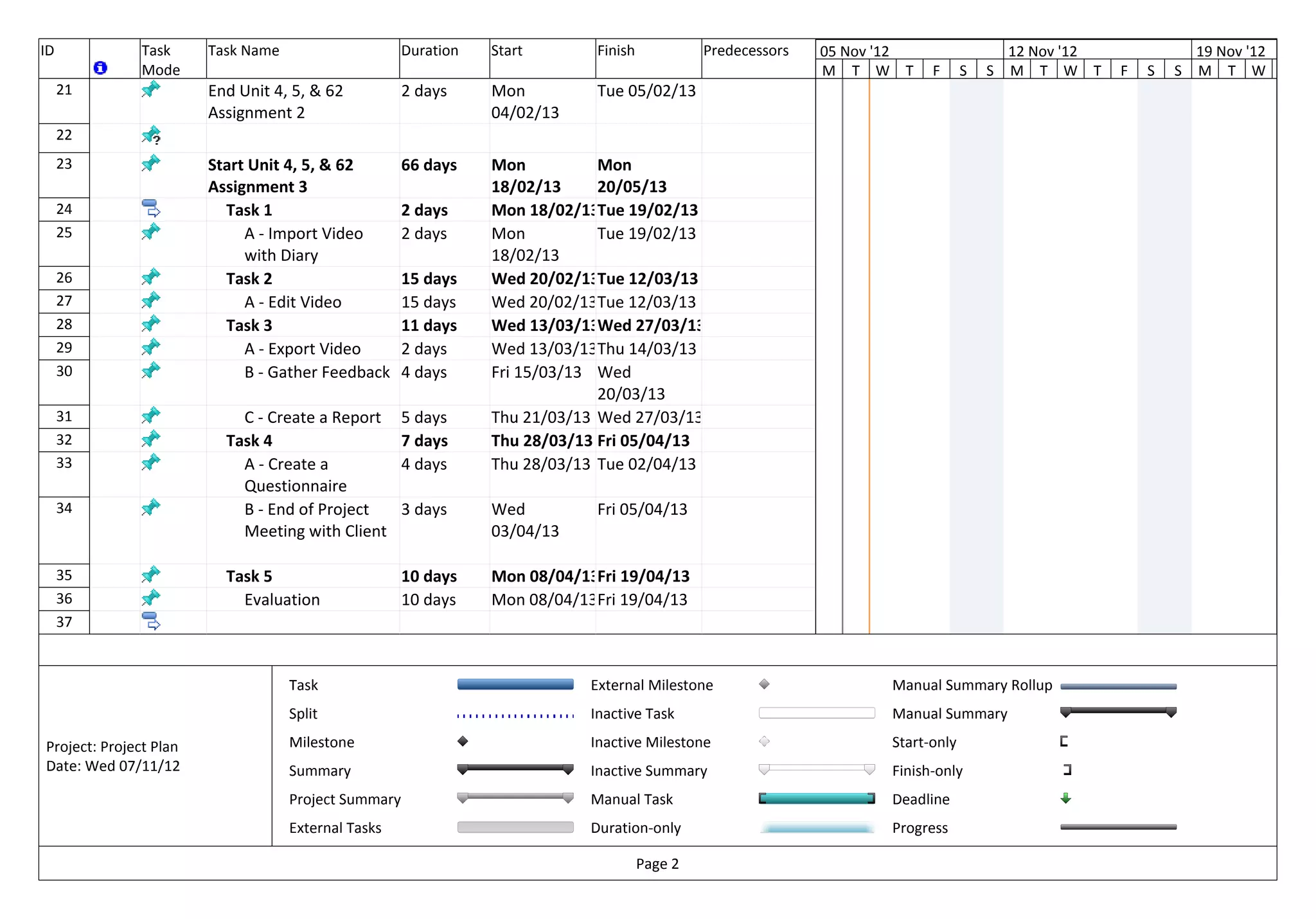Click the 05 Nov '12 timescale week header
Screen dimensions: 1316x919
click(x=909, y=51)
